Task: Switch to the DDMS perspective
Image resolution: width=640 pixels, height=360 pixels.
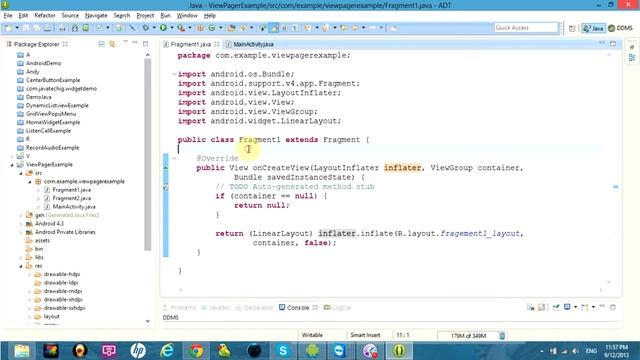Action: (x=621, y=28)
